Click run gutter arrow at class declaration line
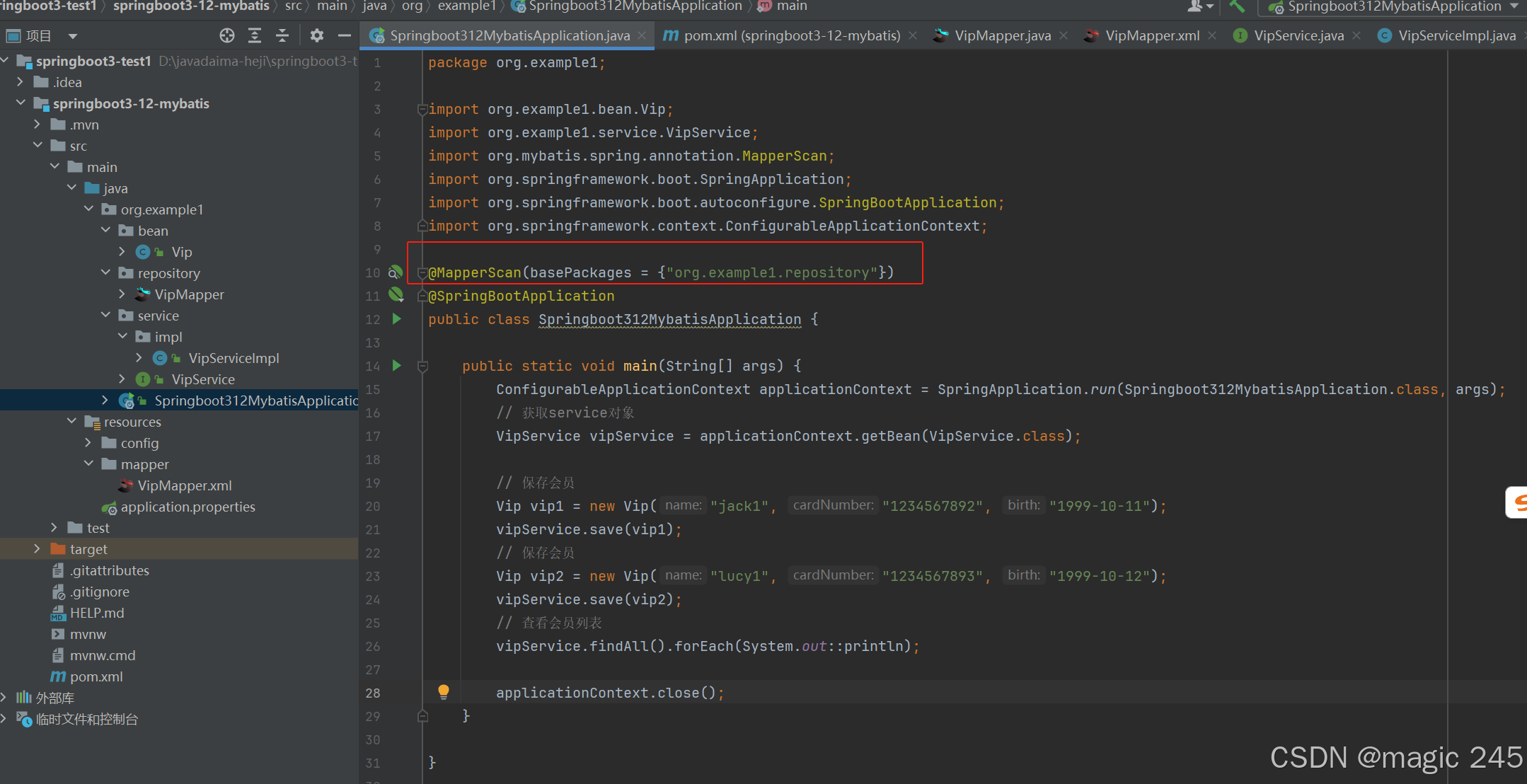This screenshot has width=1527, height=784. pyautogui.click(x=397, y=318)
